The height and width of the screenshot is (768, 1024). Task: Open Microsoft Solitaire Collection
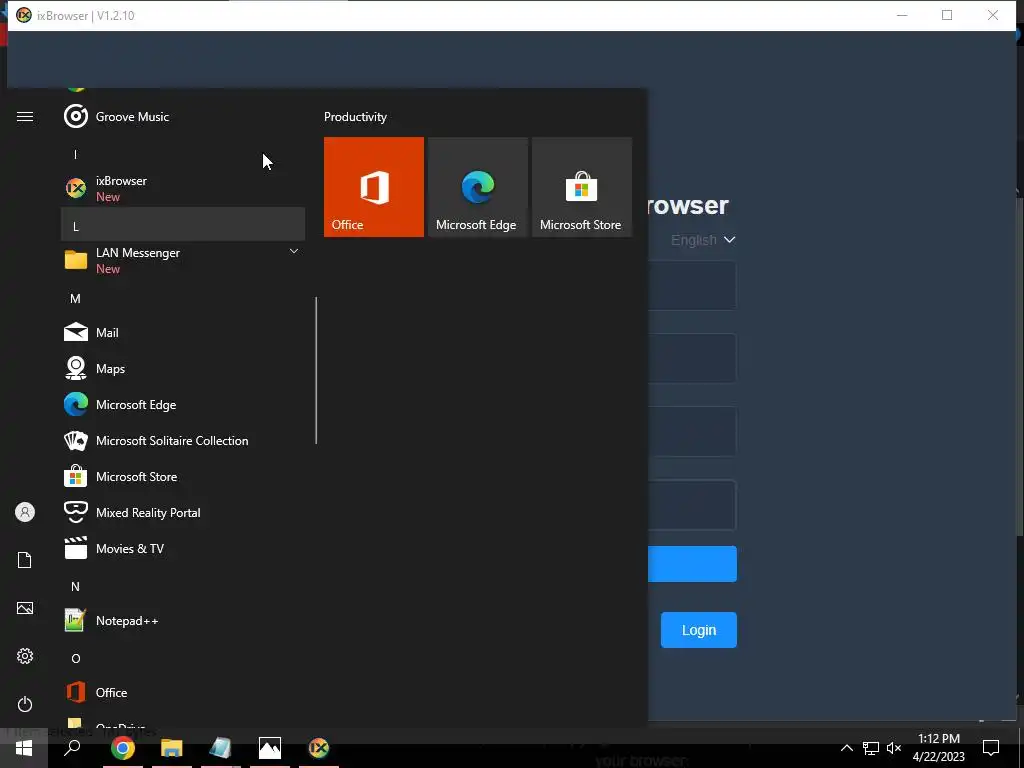pos(183,441)
